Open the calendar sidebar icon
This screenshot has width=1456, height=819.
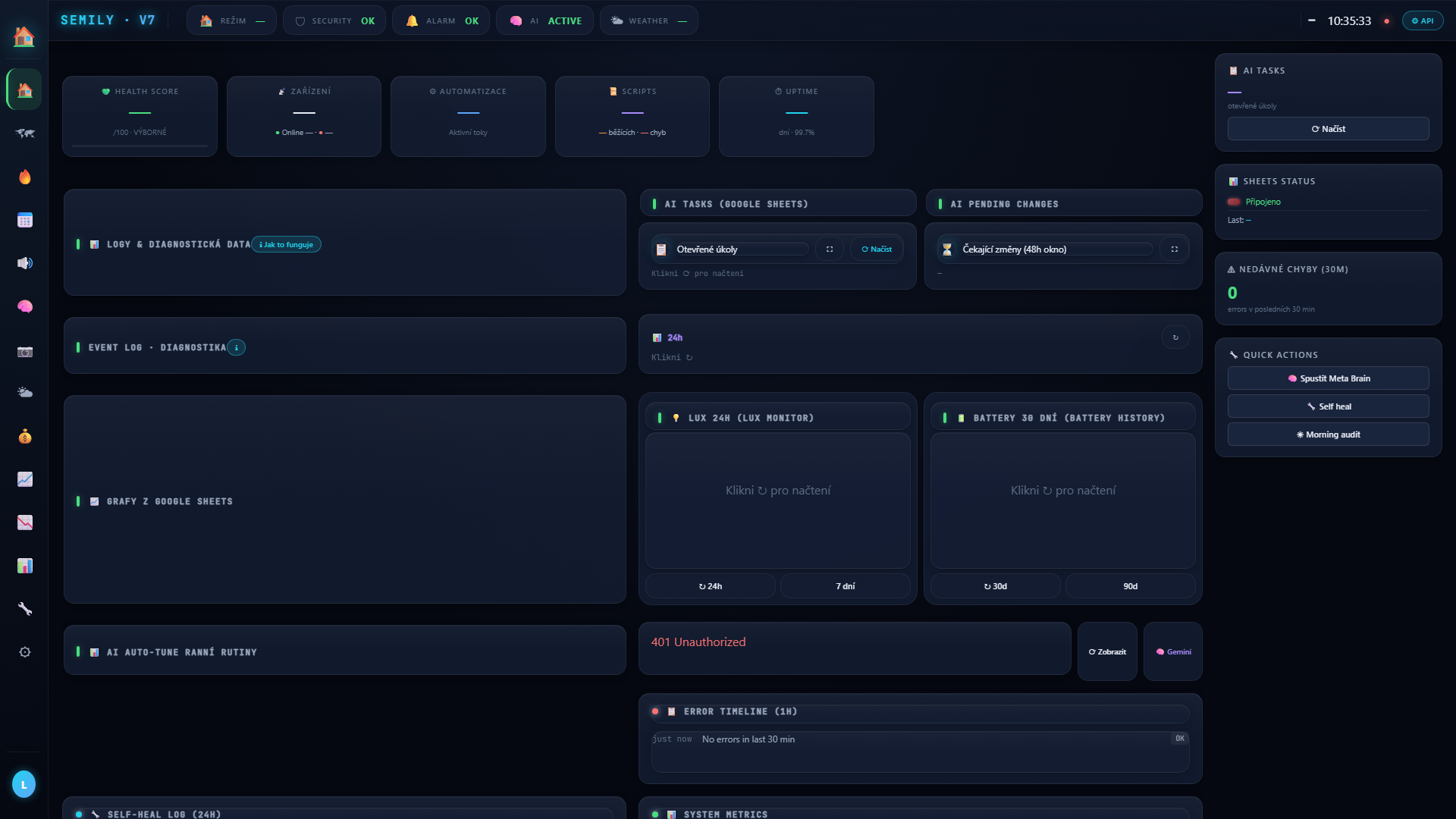[24, 220]
